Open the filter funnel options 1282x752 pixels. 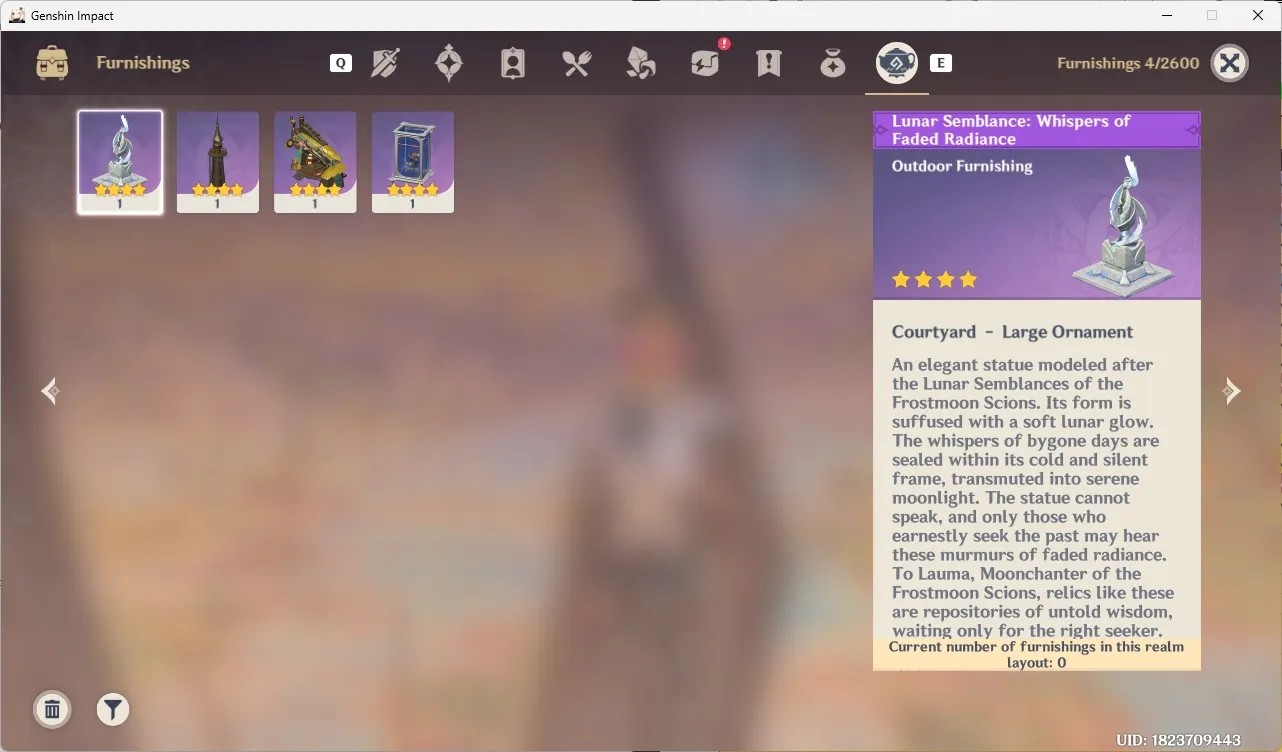113,710
